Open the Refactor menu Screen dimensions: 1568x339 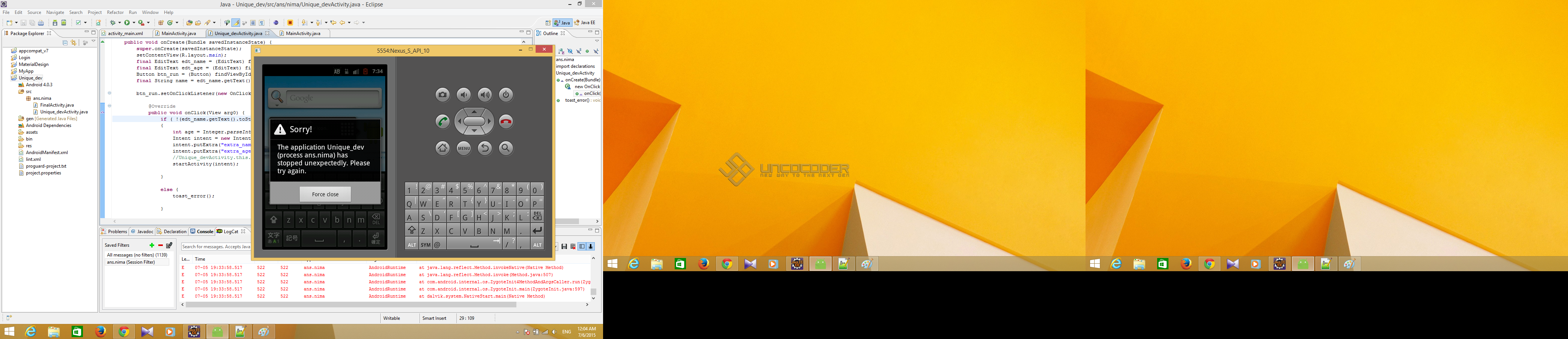coord(115,12)
